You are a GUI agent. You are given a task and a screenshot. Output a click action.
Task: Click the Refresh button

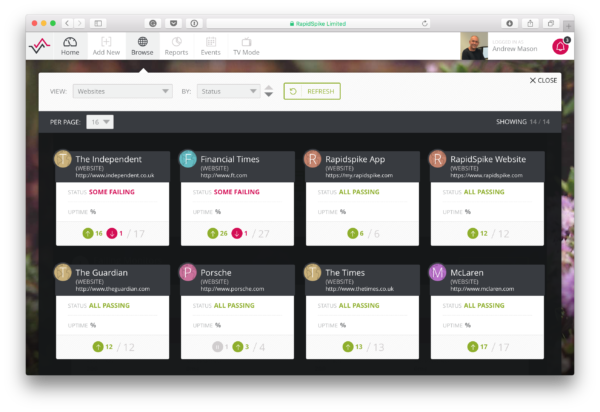pyautogui.click(x=312, y=91)
